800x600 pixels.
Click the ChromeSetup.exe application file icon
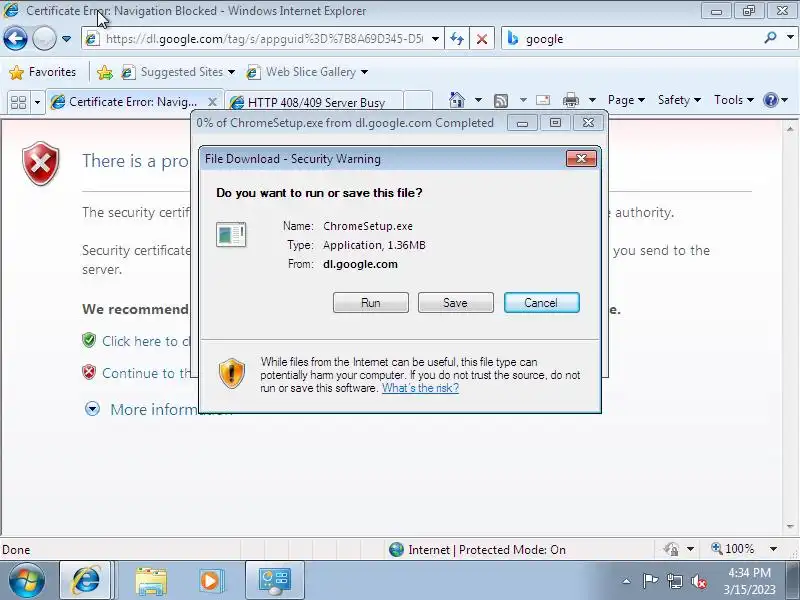click(x=231, y=235)
